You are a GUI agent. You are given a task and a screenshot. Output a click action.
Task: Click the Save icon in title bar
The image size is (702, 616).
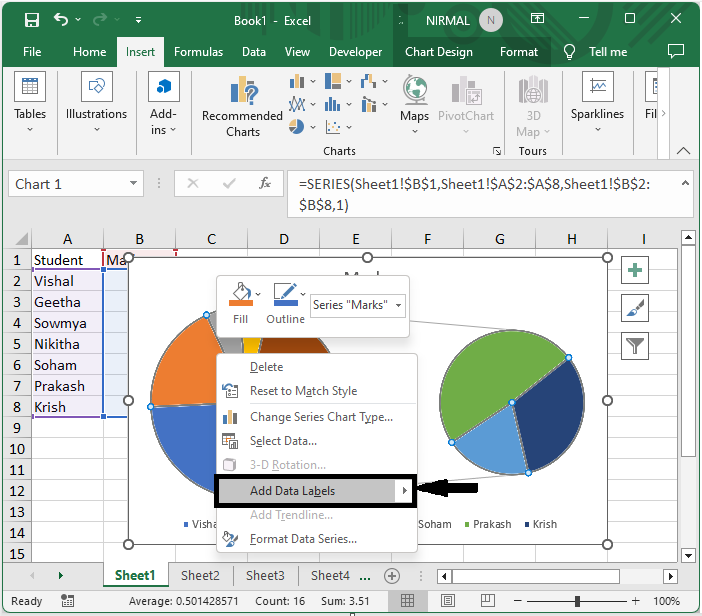tap(31, 20)
